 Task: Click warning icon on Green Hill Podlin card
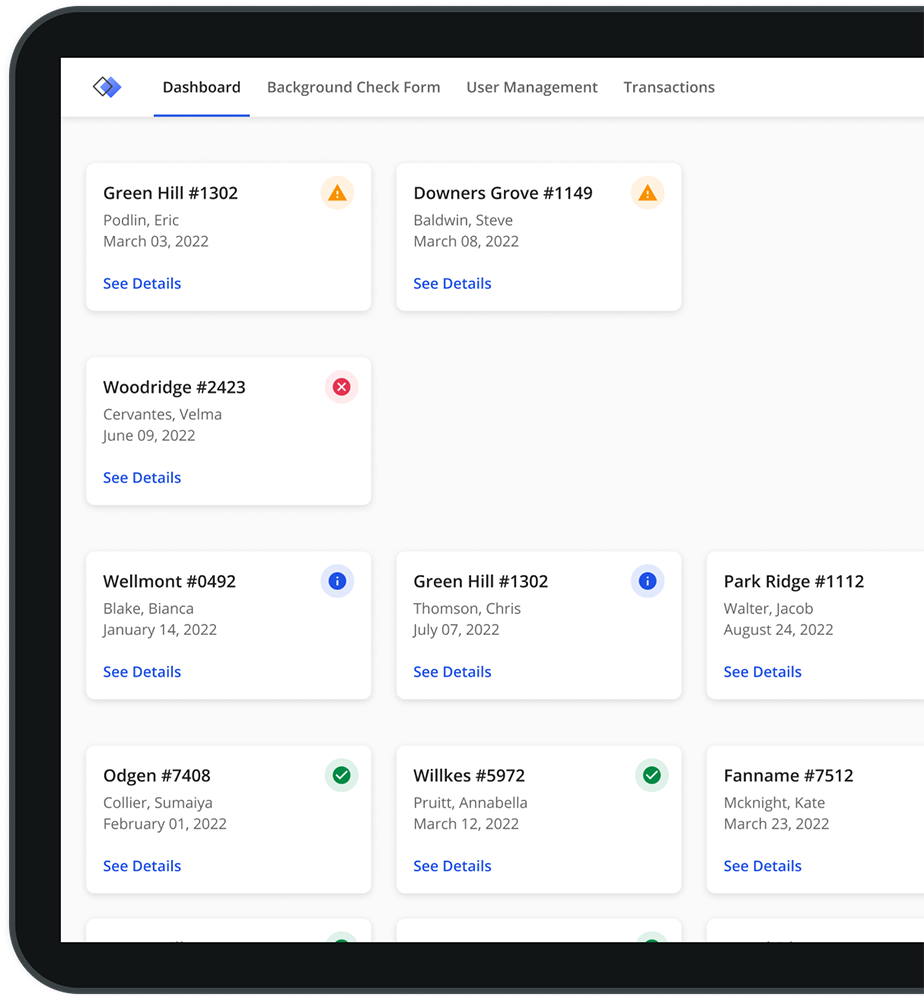[337, 193]
